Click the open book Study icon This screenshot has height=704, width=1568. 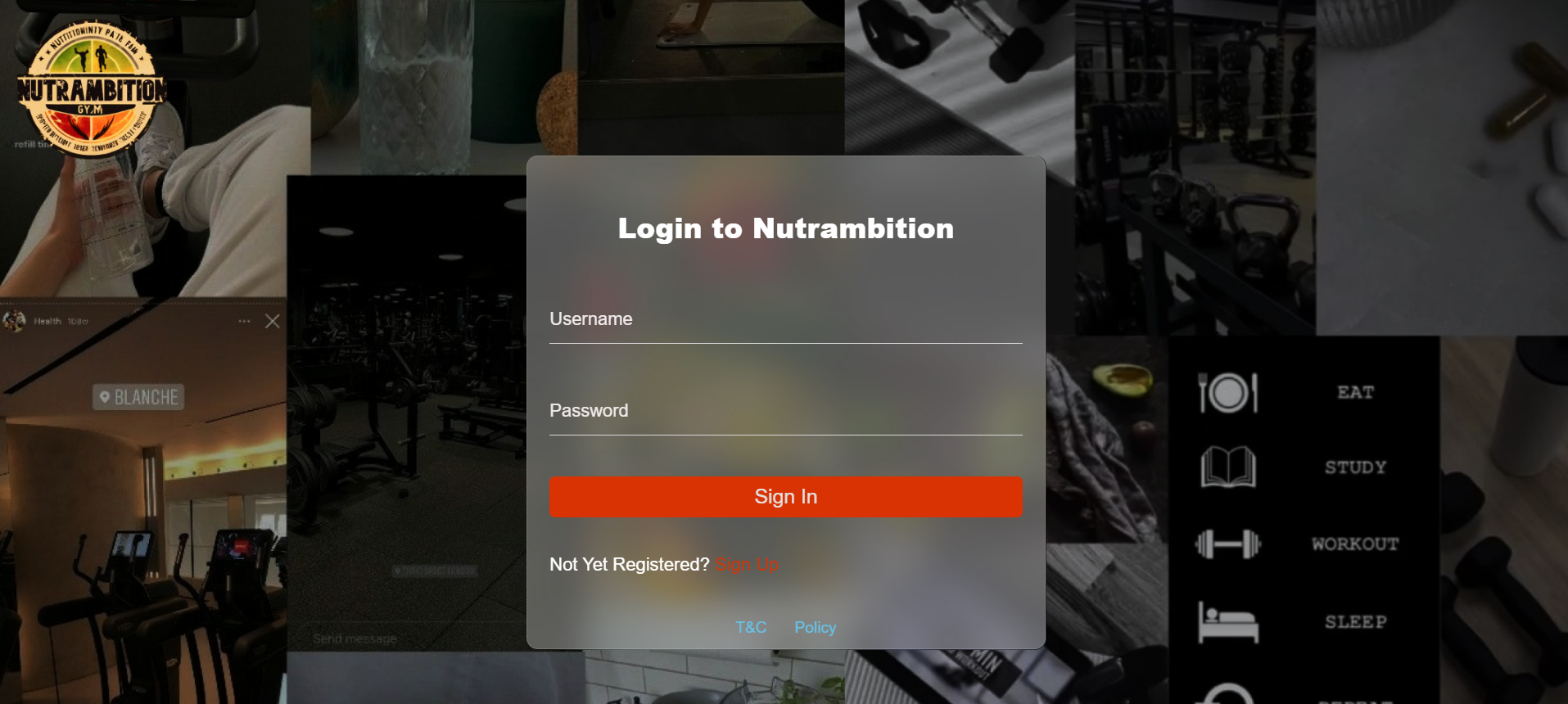[1227, 467]
